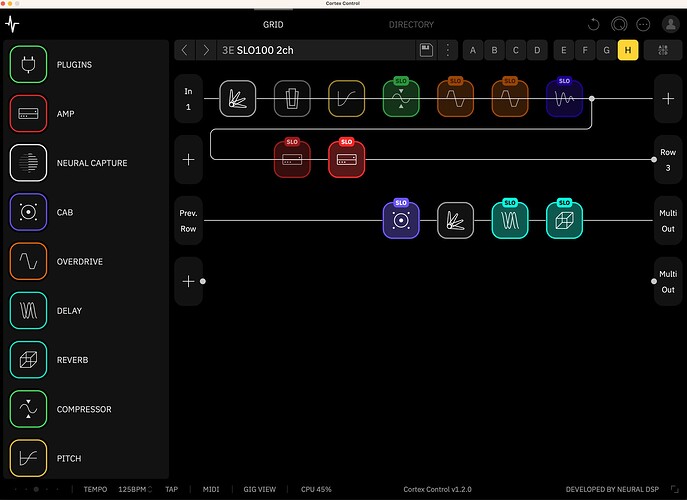Select the COMPRESSOR category in sidebar

tap(28, 409)
